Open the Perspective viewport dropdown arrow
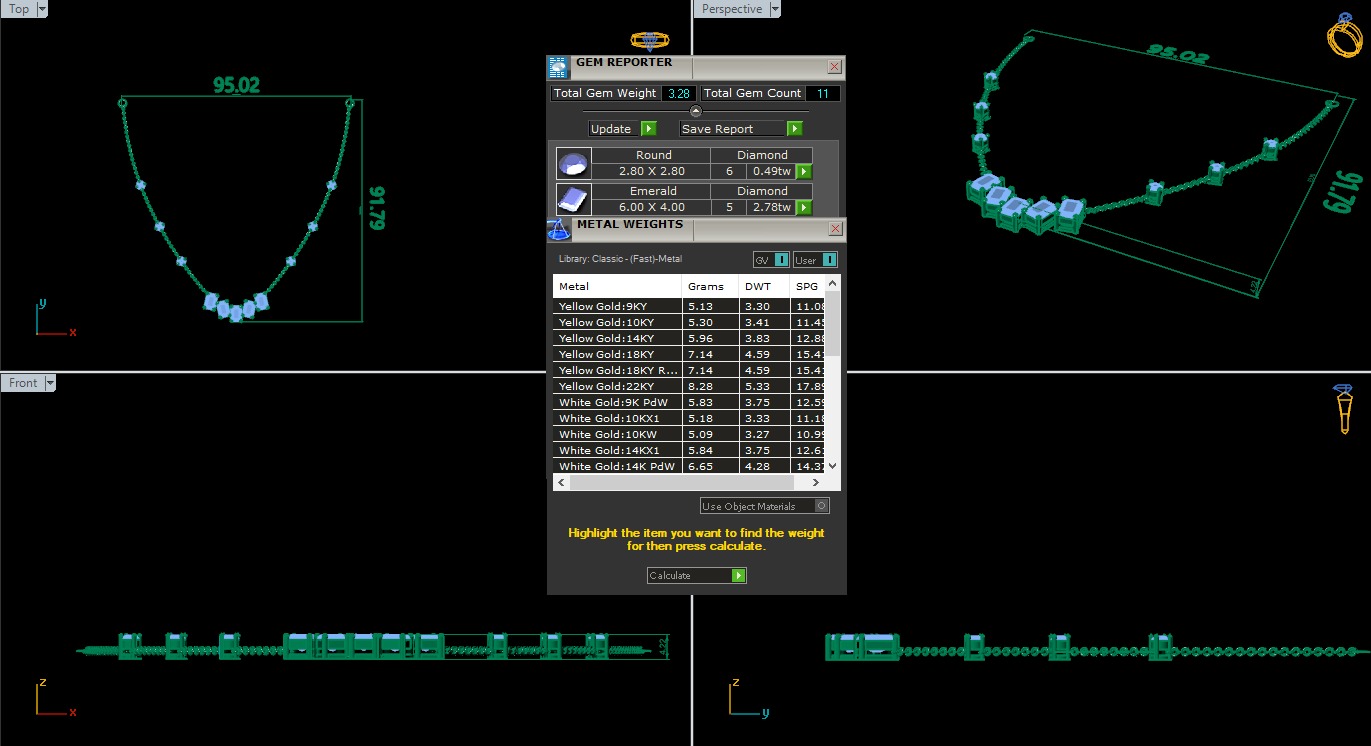The image size is (1371, 746). (774, 9)
